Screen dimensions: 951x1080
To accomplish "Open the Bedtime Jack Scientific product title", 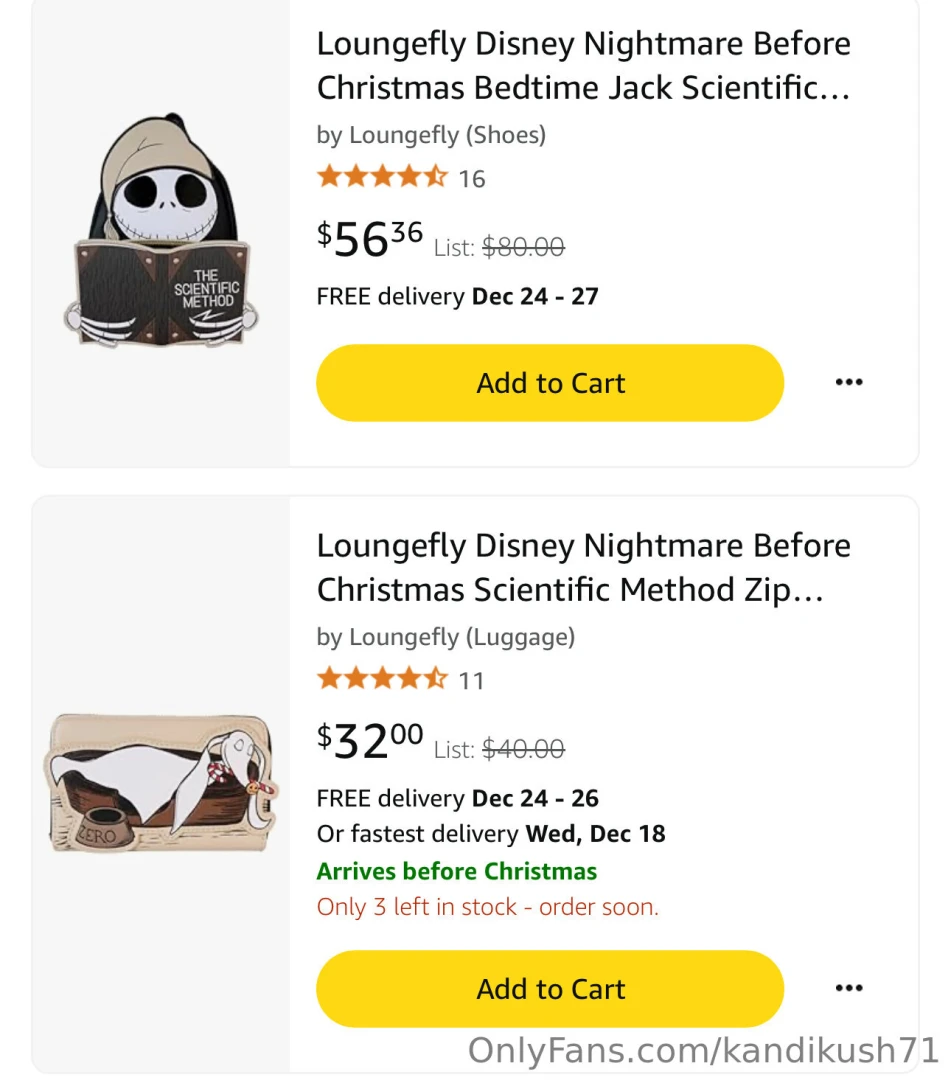I will (x=583, y=66).
